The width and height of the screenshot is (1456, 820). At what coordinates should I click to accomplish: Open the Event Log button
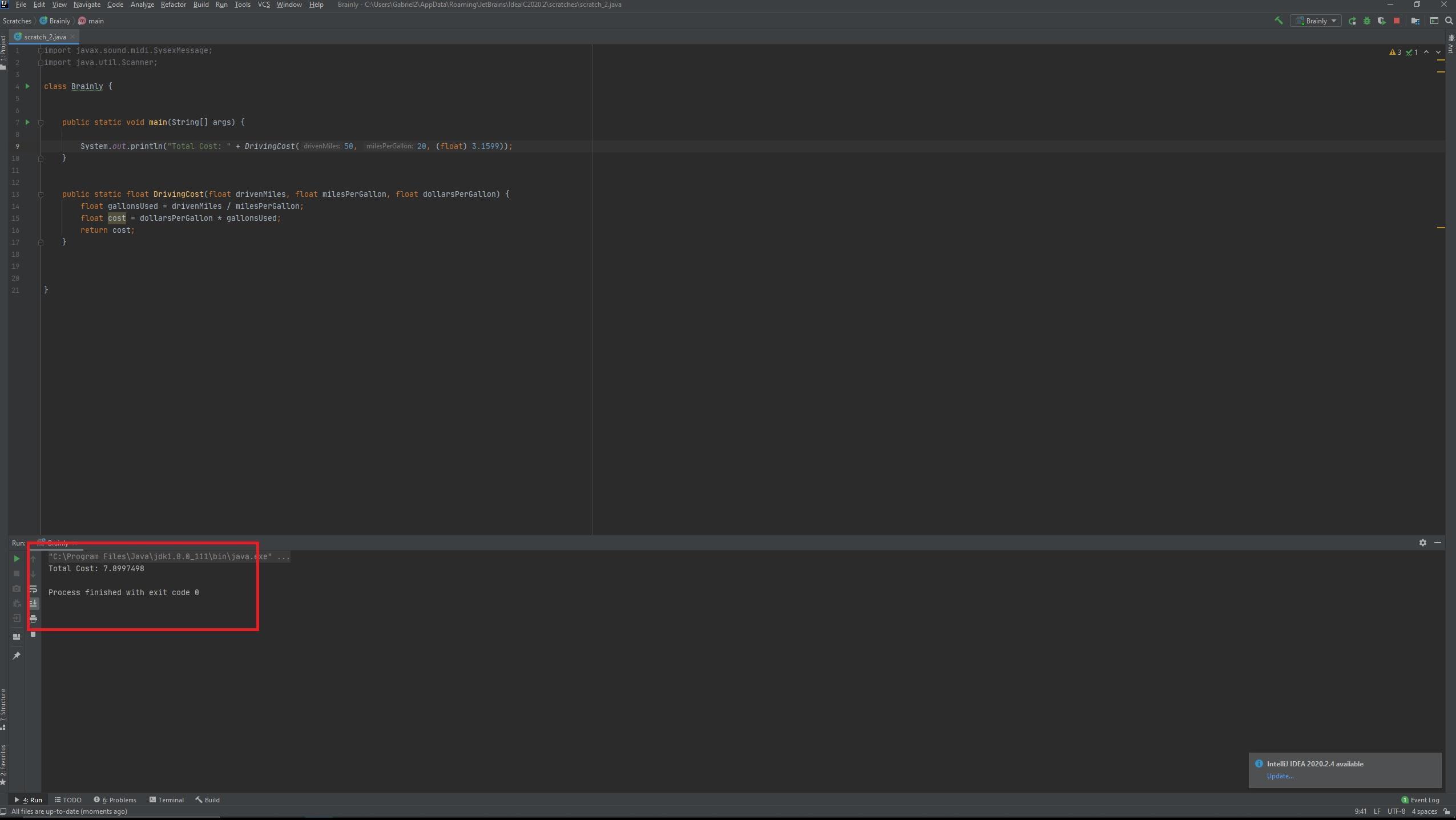(1420, 799)
